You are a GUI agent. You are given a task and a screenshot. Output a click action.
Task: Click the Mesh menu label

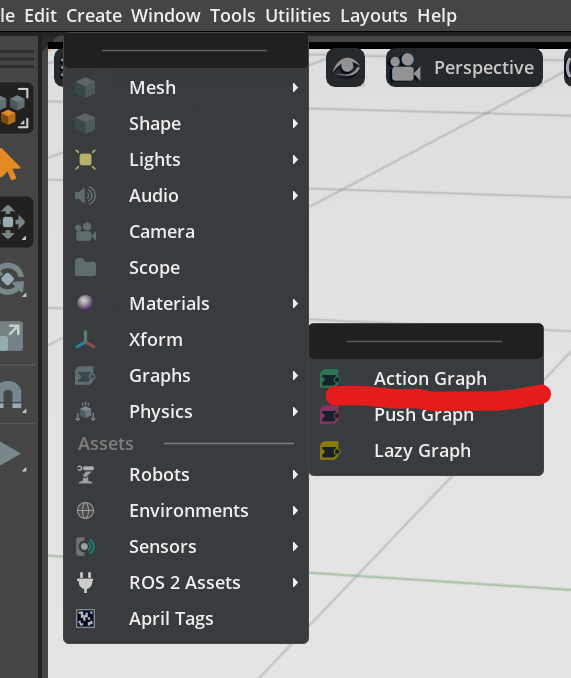click(153, 88)
